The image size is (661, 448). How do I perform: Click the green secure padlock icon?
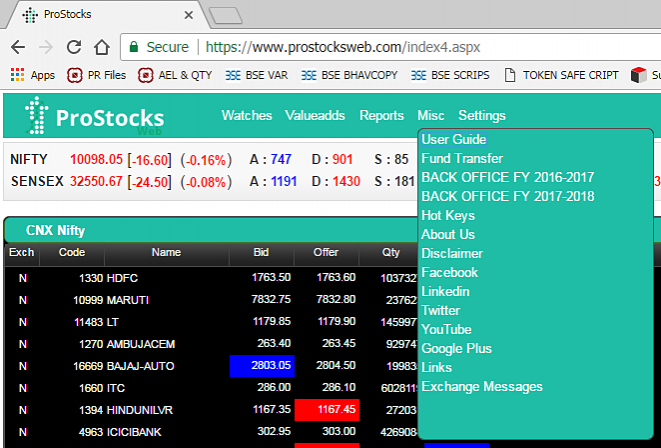(134, 47)
